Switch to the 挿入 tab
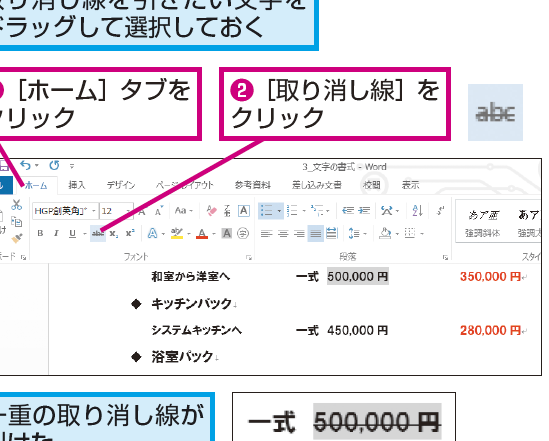The width and height of the screenshot is (549, 441). click(x=77, y=185)
